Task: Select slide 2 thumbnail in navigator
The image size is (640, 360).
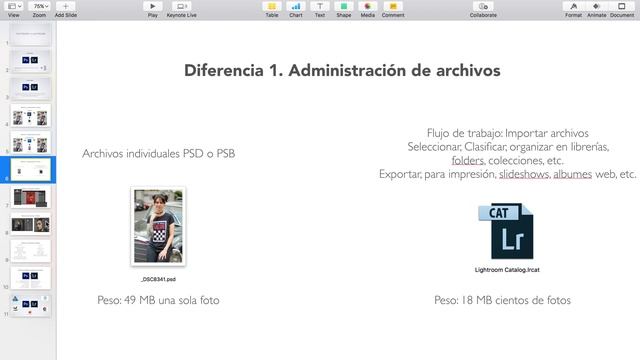Action: coord(31,61)
